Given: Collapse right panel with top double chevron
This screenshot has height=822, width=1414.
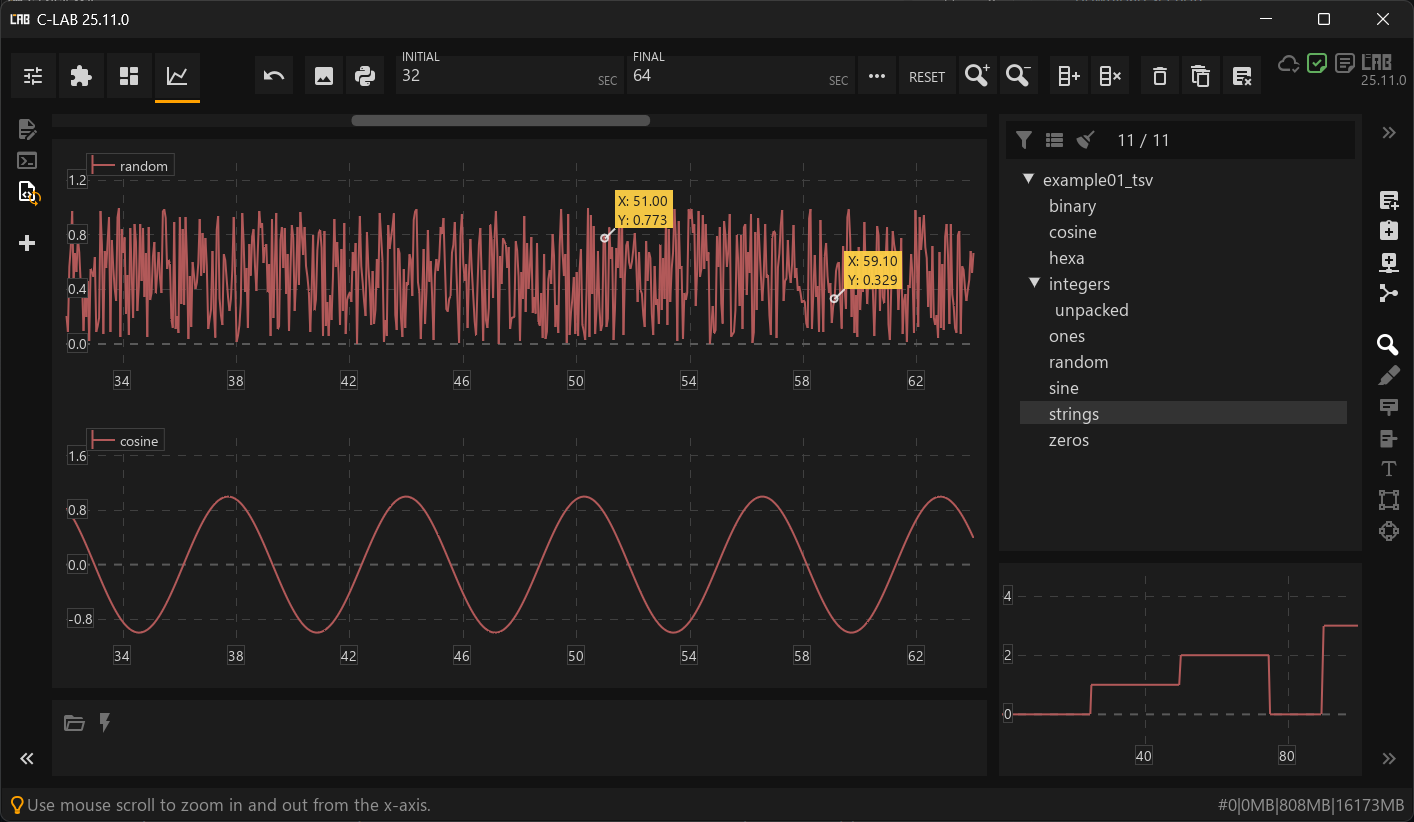Looking at the screenshot, I should [1389, 133].
